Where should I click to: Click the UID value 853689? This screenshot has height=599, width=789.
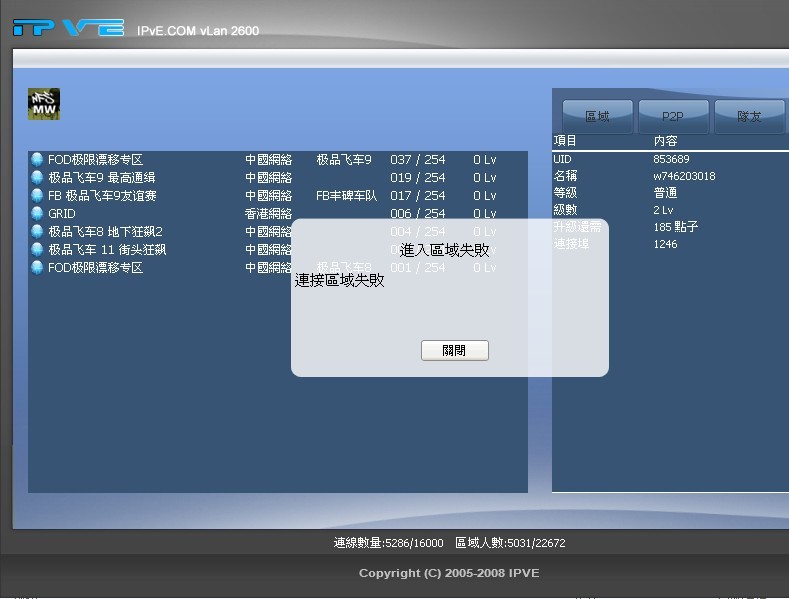point(671,159)
